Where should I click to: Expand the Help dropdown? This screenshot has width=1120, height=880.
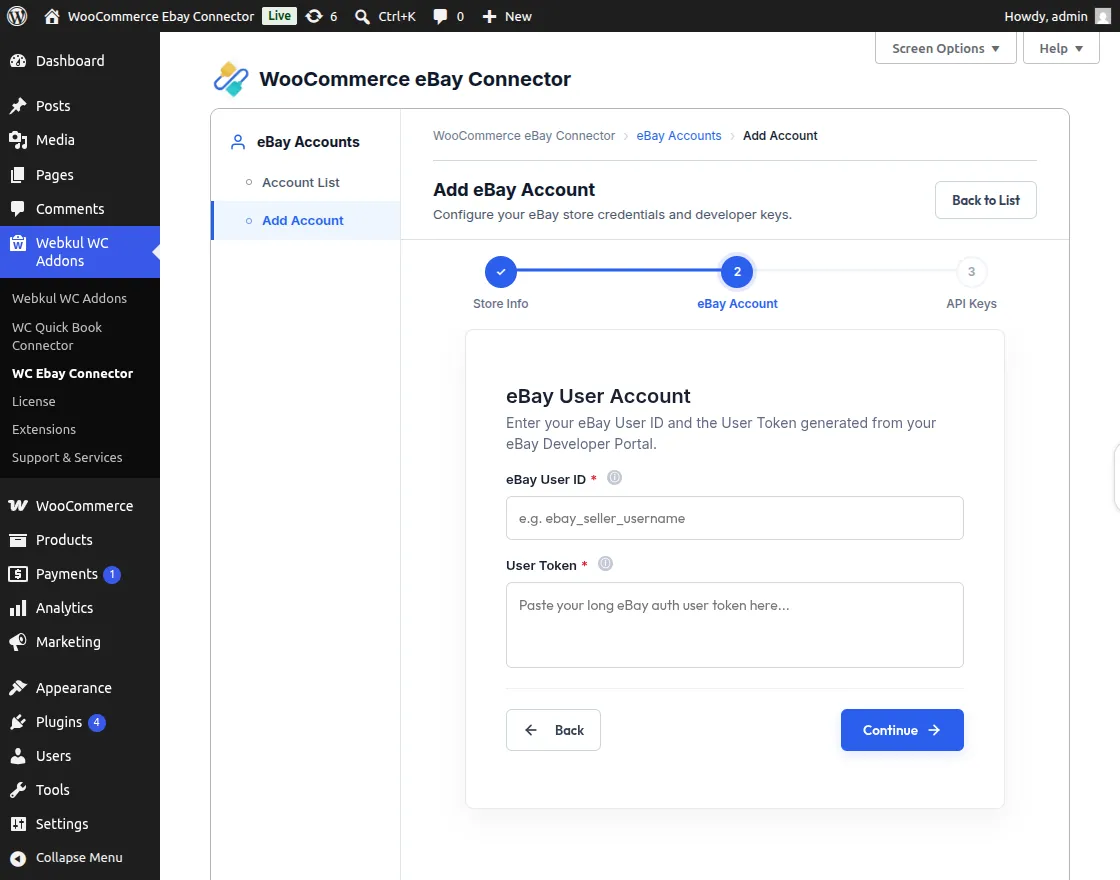click(x=1061, y=48)
